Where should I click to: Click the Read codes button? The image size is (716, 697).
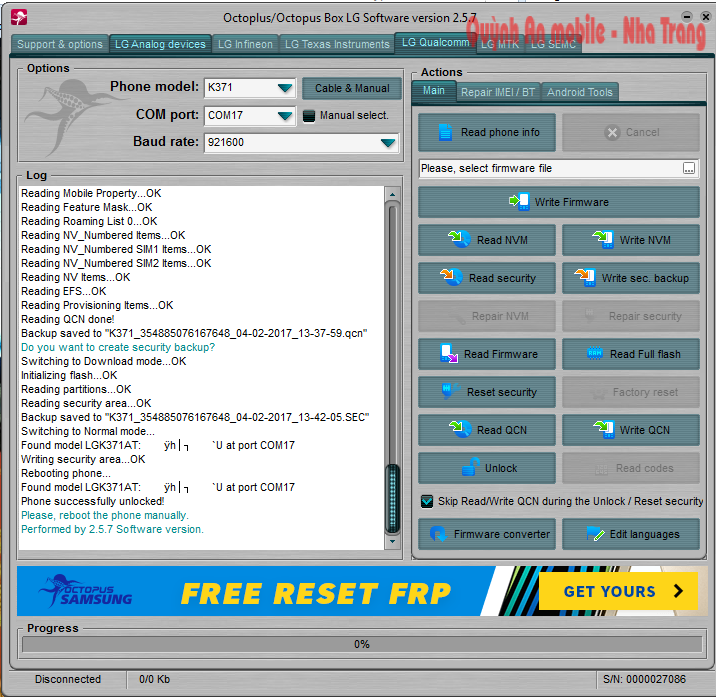pyautogui.click(x=631, y=468)
